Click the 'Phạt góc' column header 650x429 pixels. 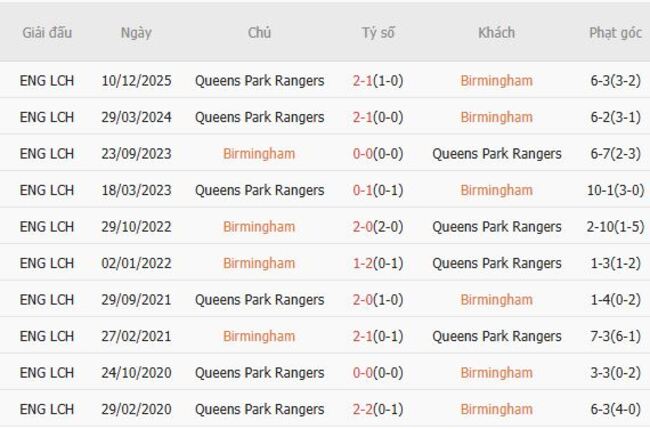615,32
